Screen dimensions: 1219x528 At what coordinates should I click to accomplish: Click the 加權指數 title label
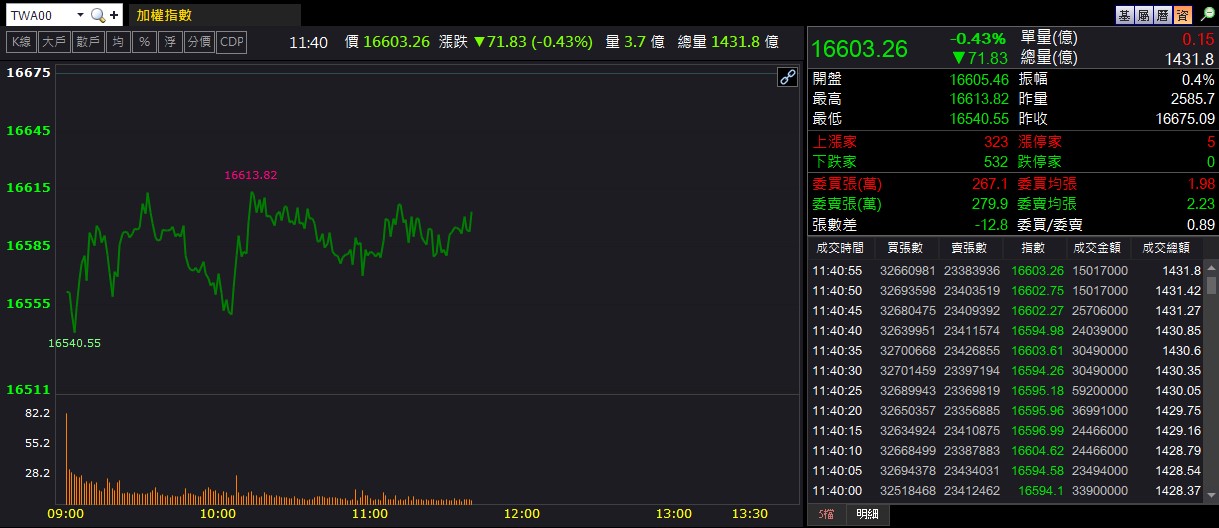[x=164, y=15]
